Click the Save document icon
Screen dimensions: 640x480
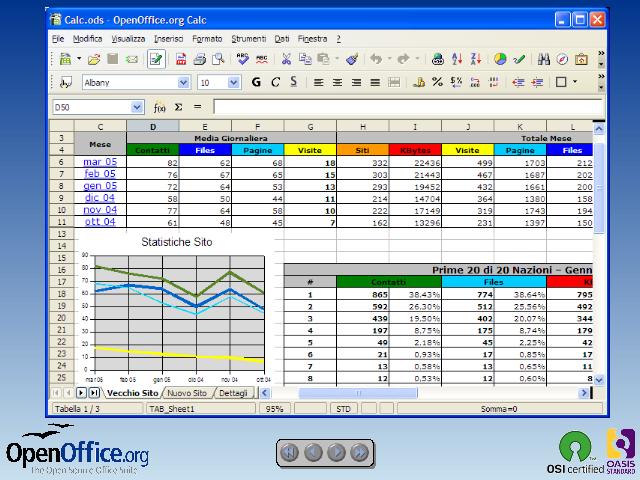click(x=111, y=60)
